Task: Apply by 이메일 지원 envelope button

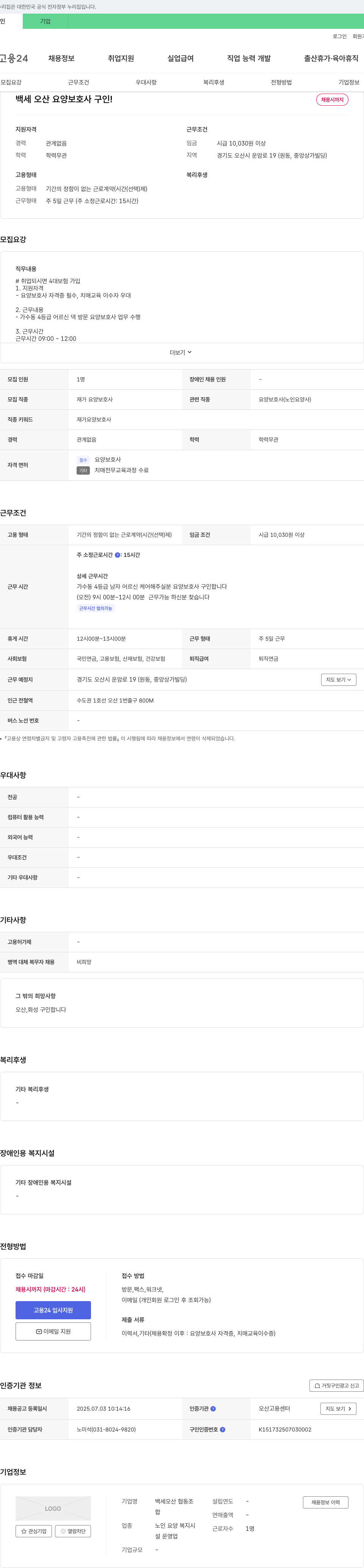Action: (53, 1331)
